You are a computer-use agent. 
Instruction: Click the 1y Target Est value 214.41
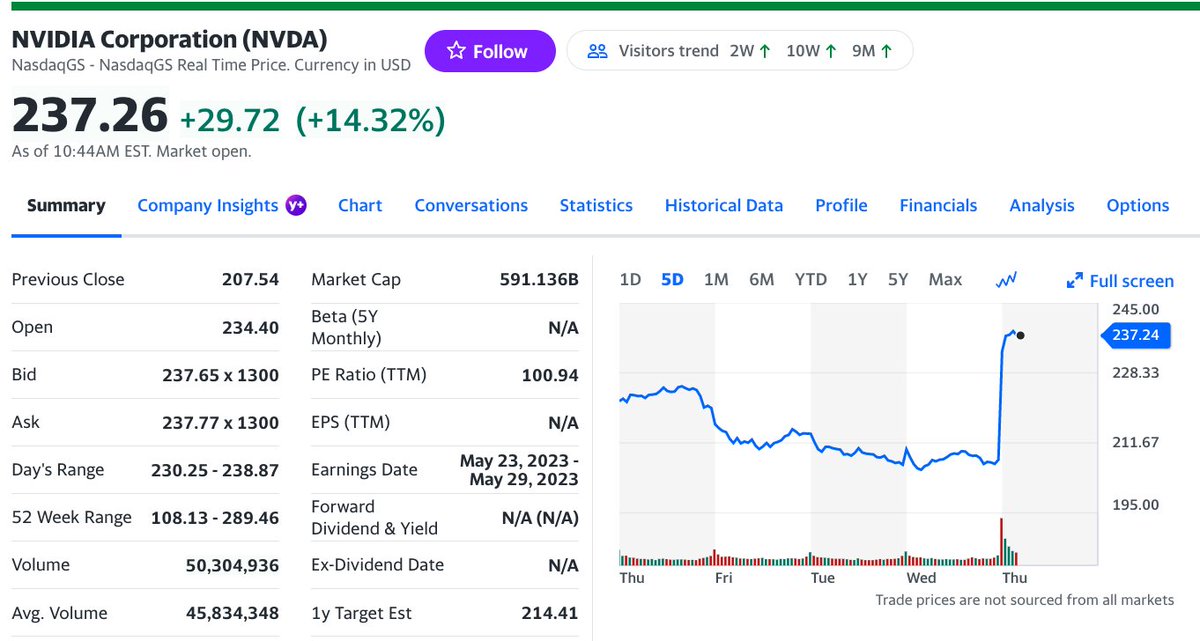coord(550,613)
